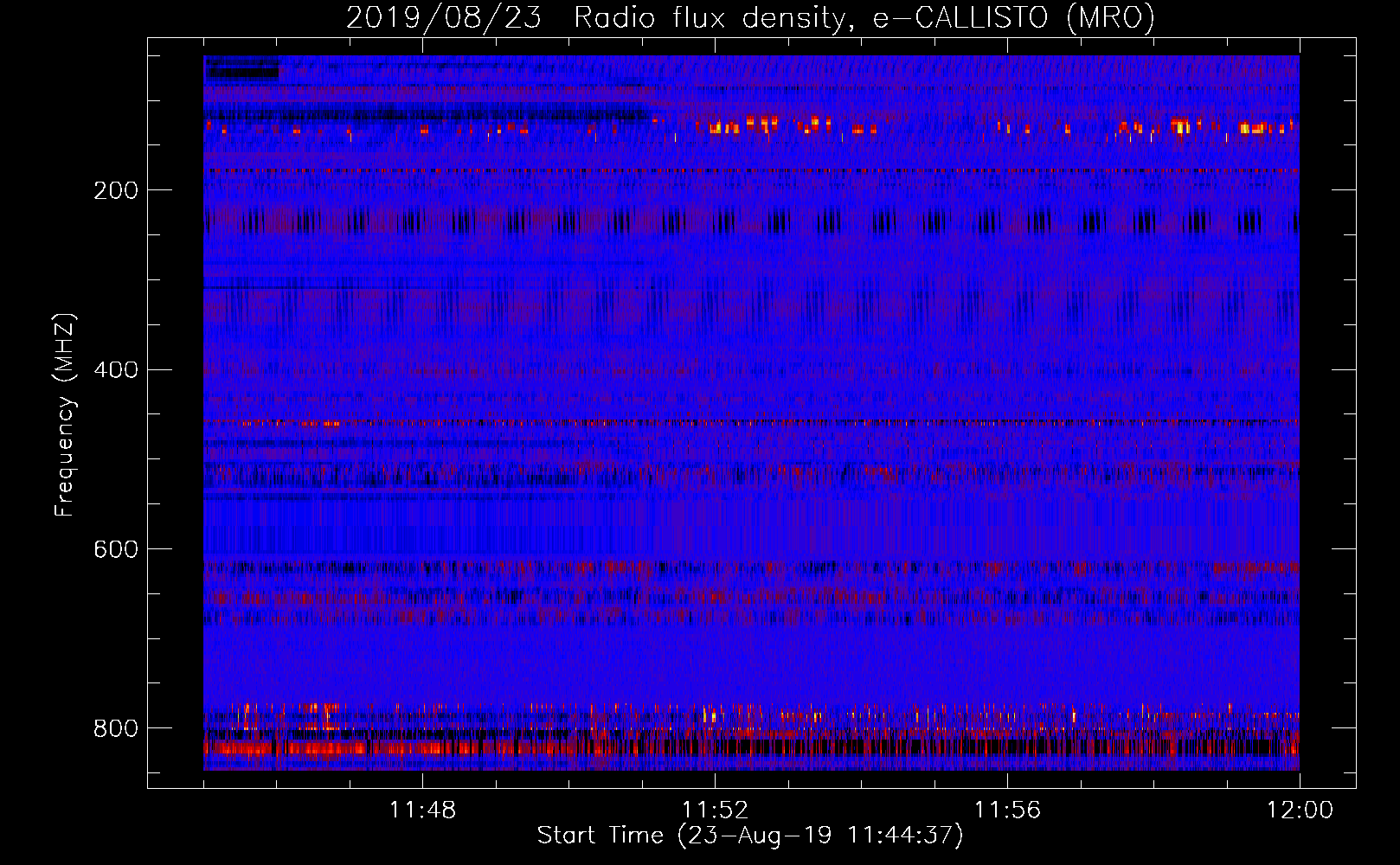Click the 'Start Time (23-Aug-19 11:44:37)' label
Viewport: 1400px width, 865px height.
(x=750, y=836)
